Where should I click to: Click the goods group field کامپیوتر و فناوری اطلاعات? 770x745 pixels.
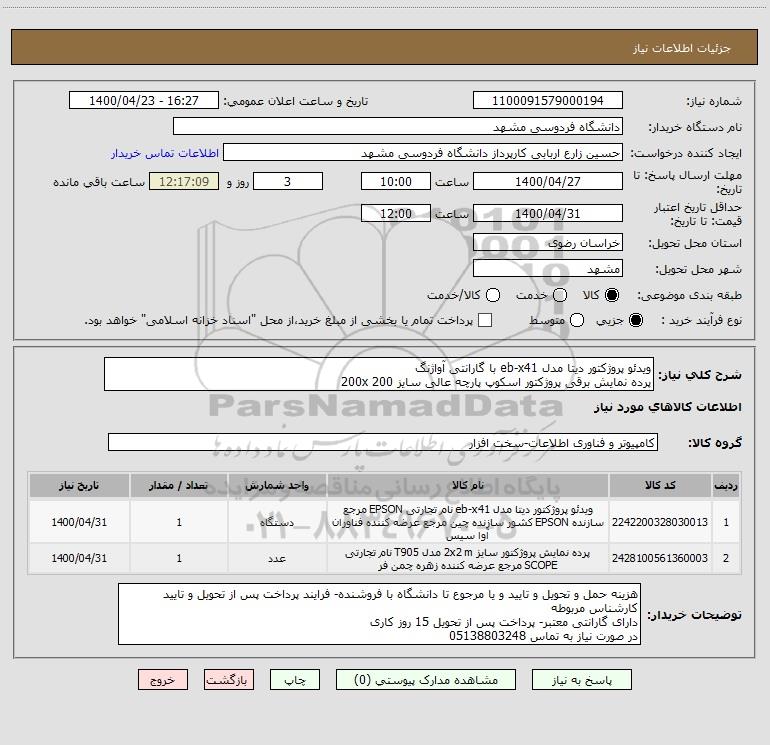(383, 442)
